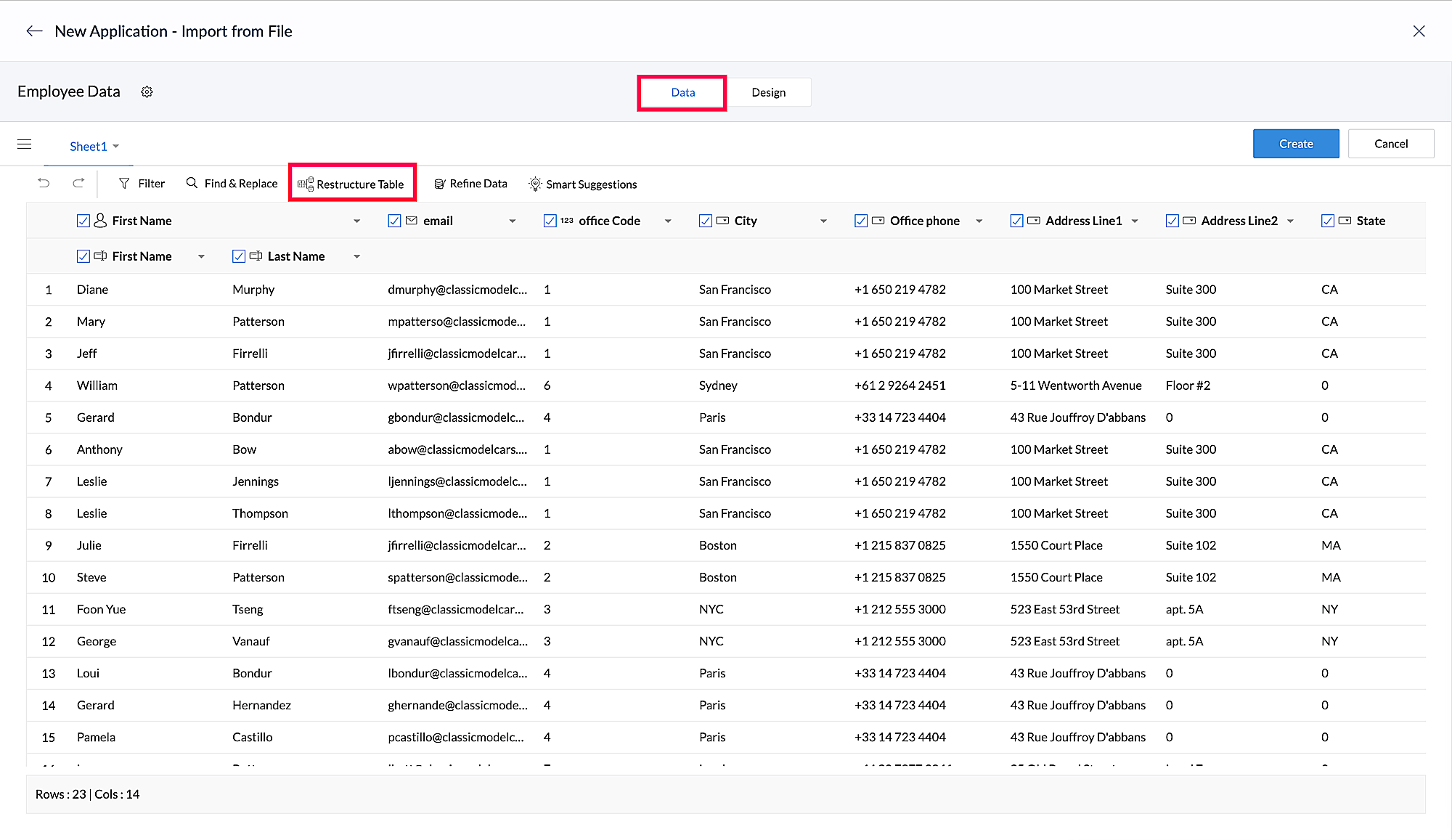Viewport: 1452px width, 840px height.
Task: Open Employee Data settings gear
Action: tap(147, 91)
